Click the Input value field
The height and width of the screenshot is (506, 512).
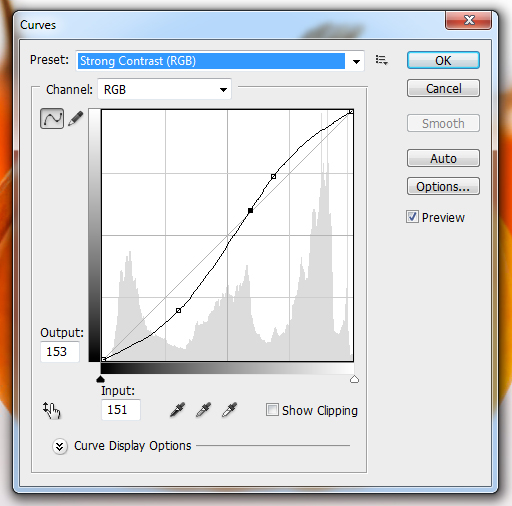coord(121,410)
